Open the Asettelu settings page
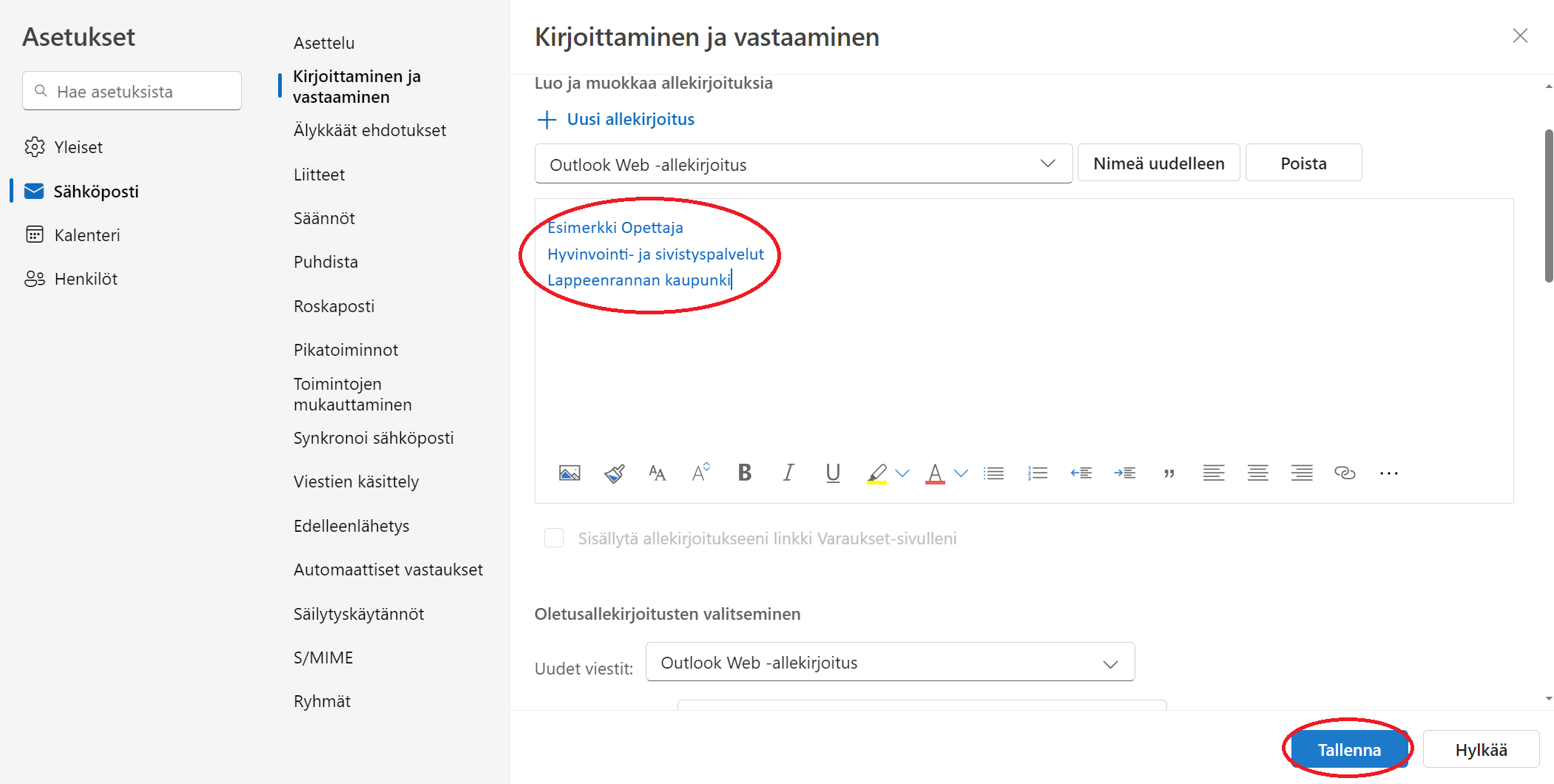 click(x=324, y=43)
